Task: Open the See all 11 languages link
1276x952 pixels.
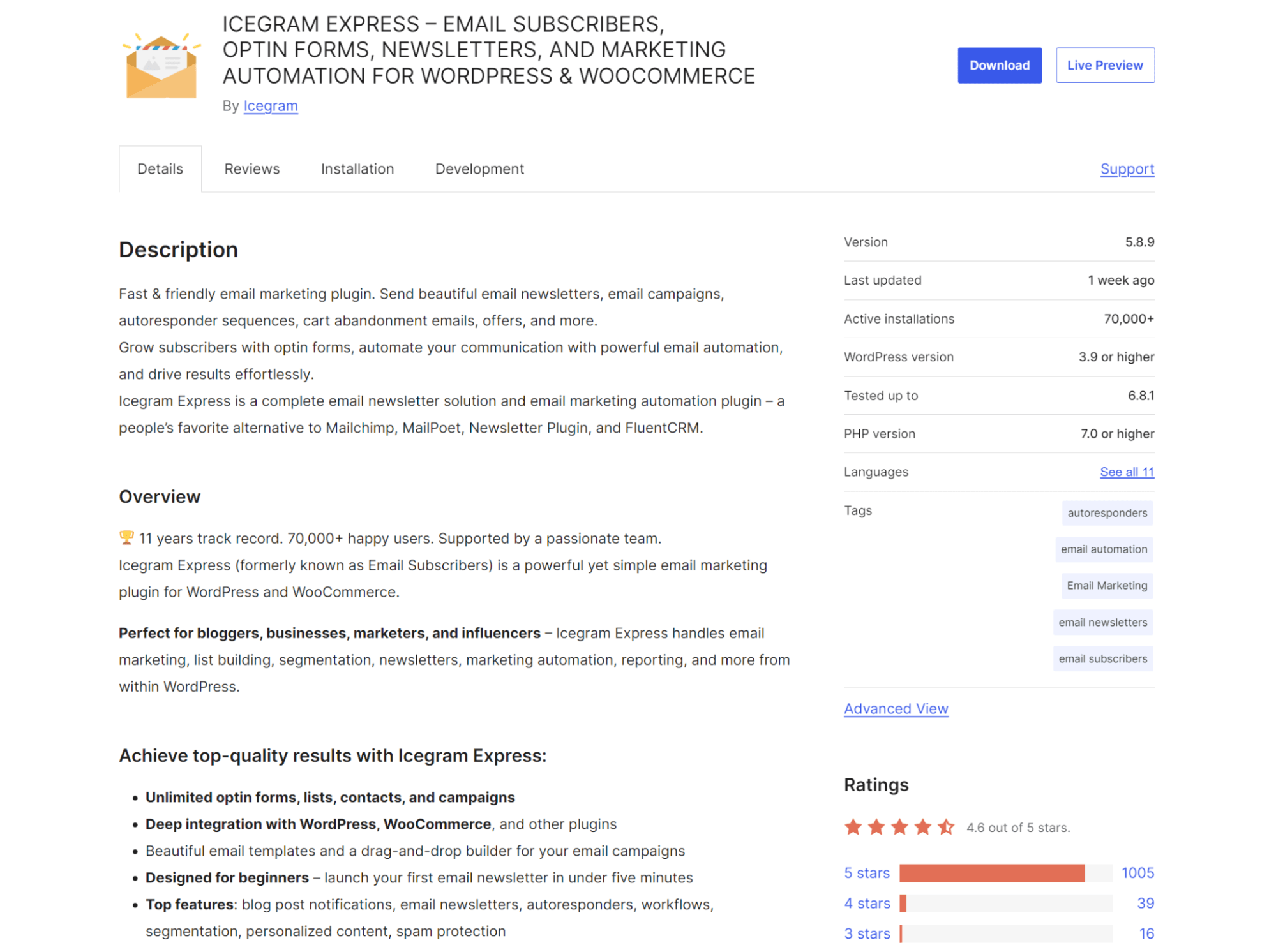Action: coord(1127,472)
